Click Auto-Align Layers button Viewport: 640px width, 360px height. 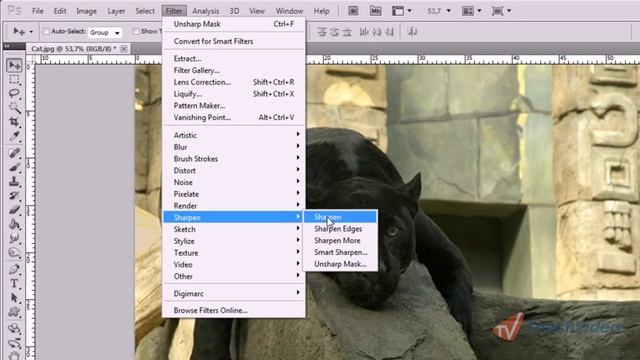[x=412, y=32]
